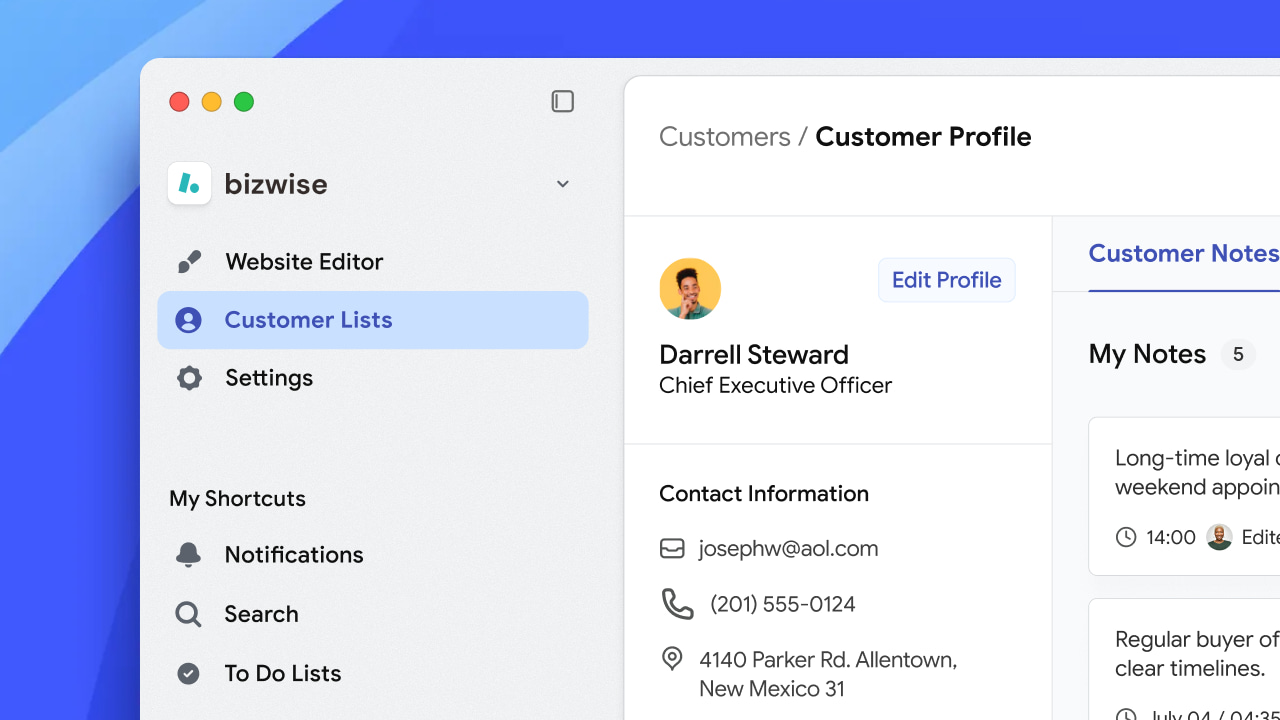Click the phone handset icon
1280x720 pixels.
[x=677, y=604]
